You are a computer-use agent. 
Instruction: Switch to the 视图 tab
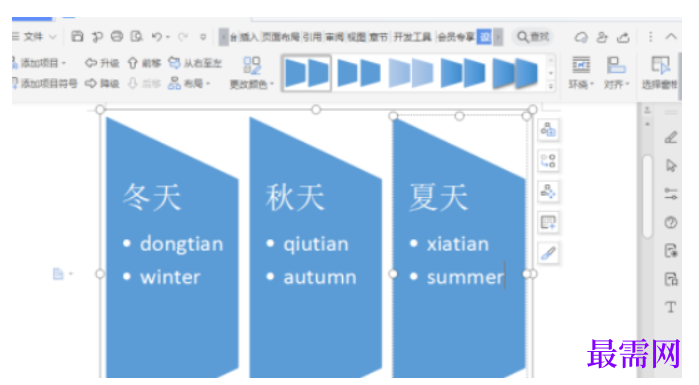(356, 37)
